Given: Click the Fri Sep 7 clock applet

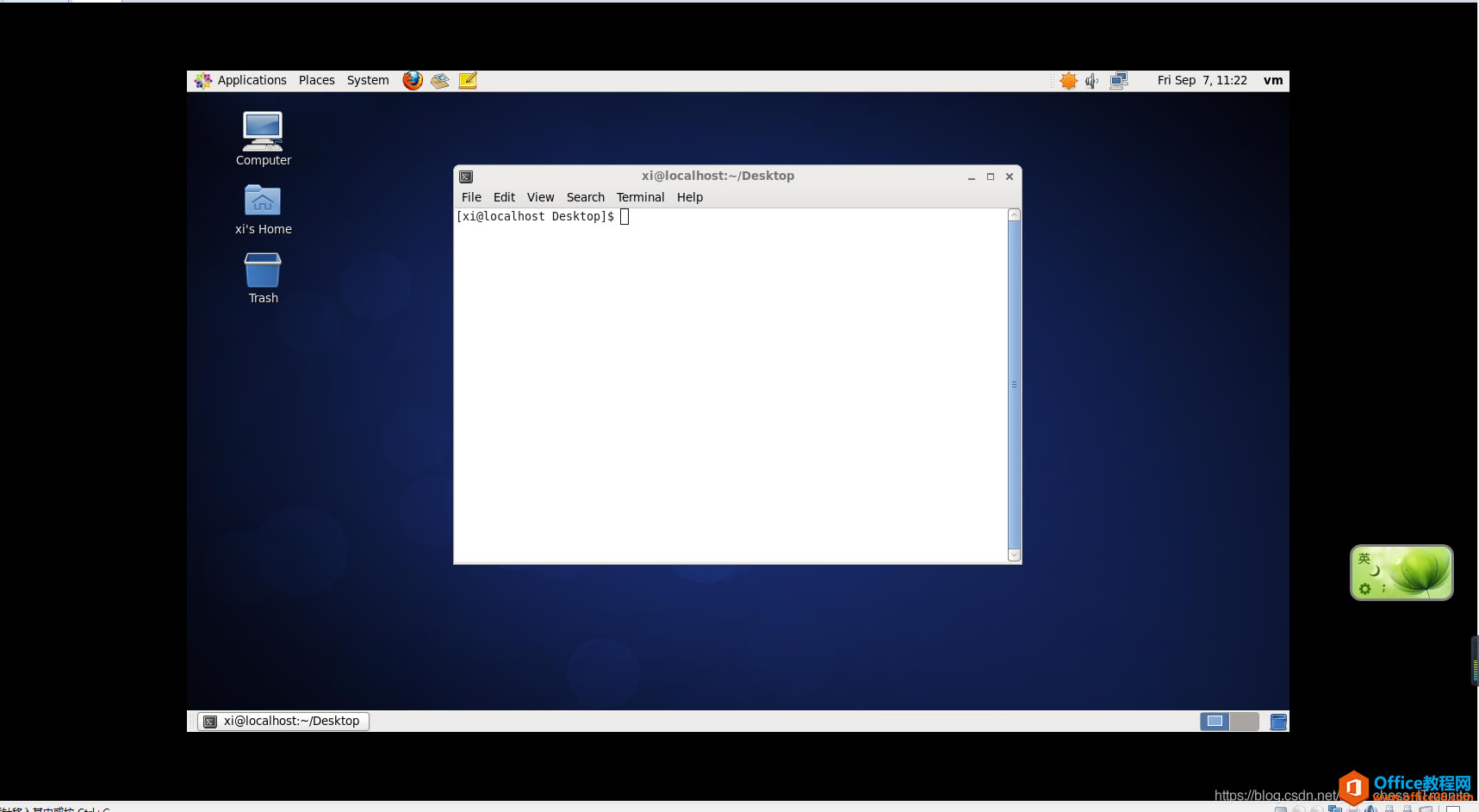Looking at the screenshot, I should click(1202, 80).
